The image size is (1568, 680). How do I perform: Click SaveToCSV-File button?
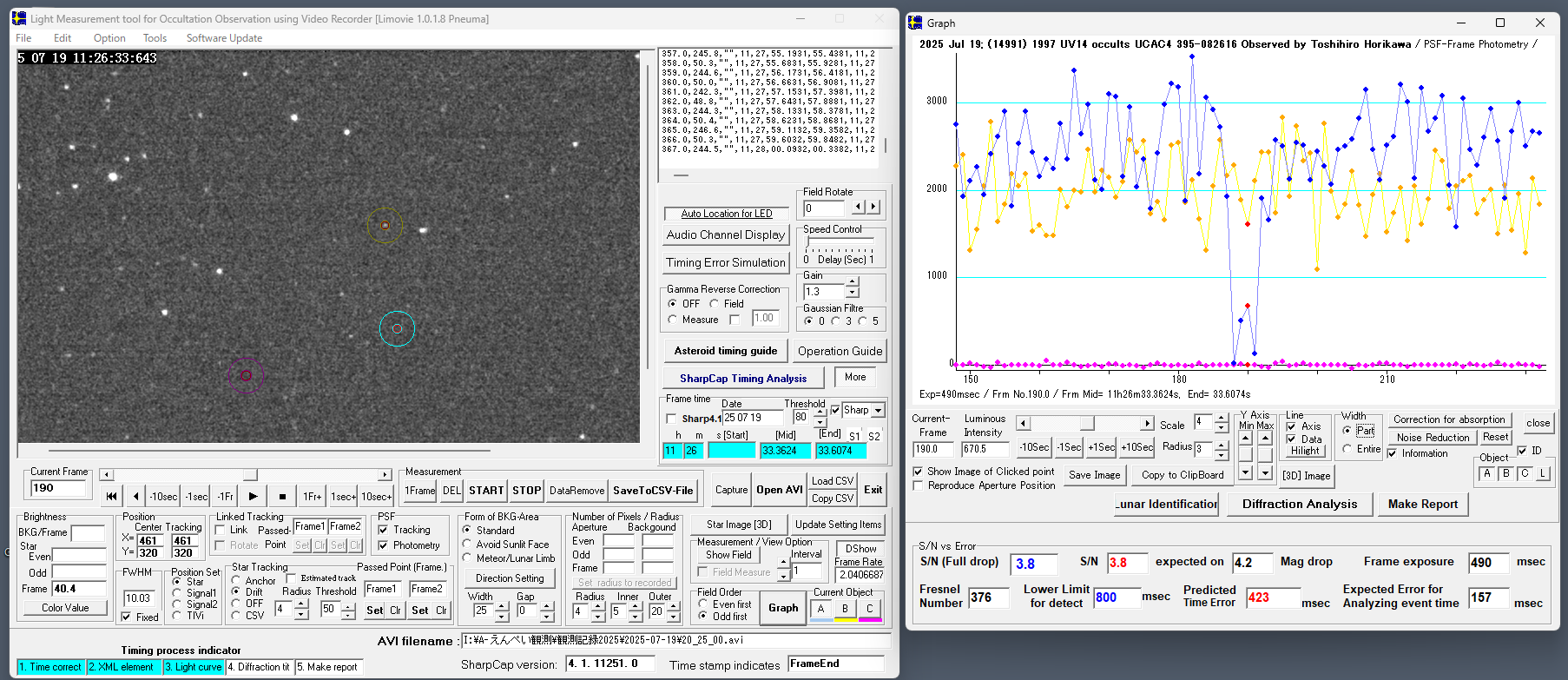click(653, 491)
